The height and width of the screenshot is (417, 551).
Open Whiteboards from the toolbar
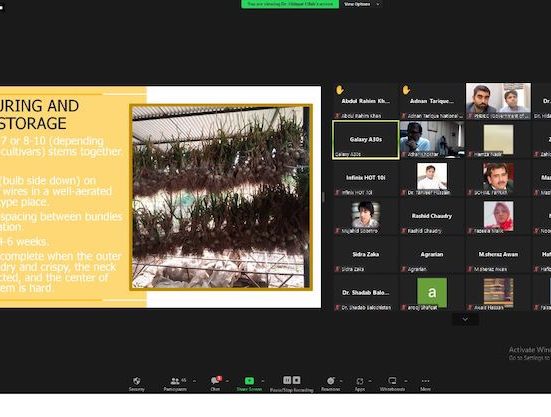pyautogui.click(x=392, y=384)
